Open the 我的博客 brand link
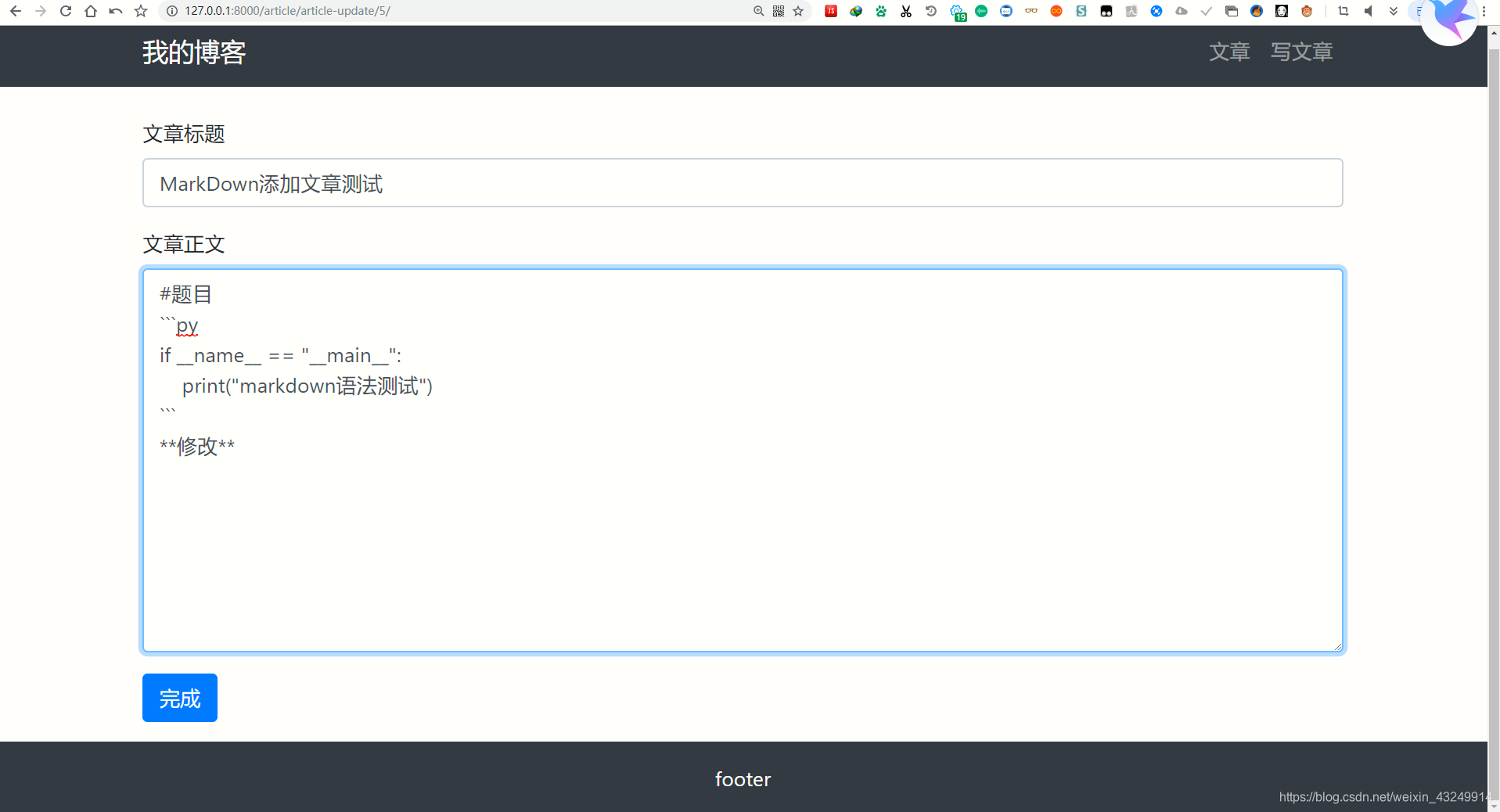 click(x=194, y=52)
